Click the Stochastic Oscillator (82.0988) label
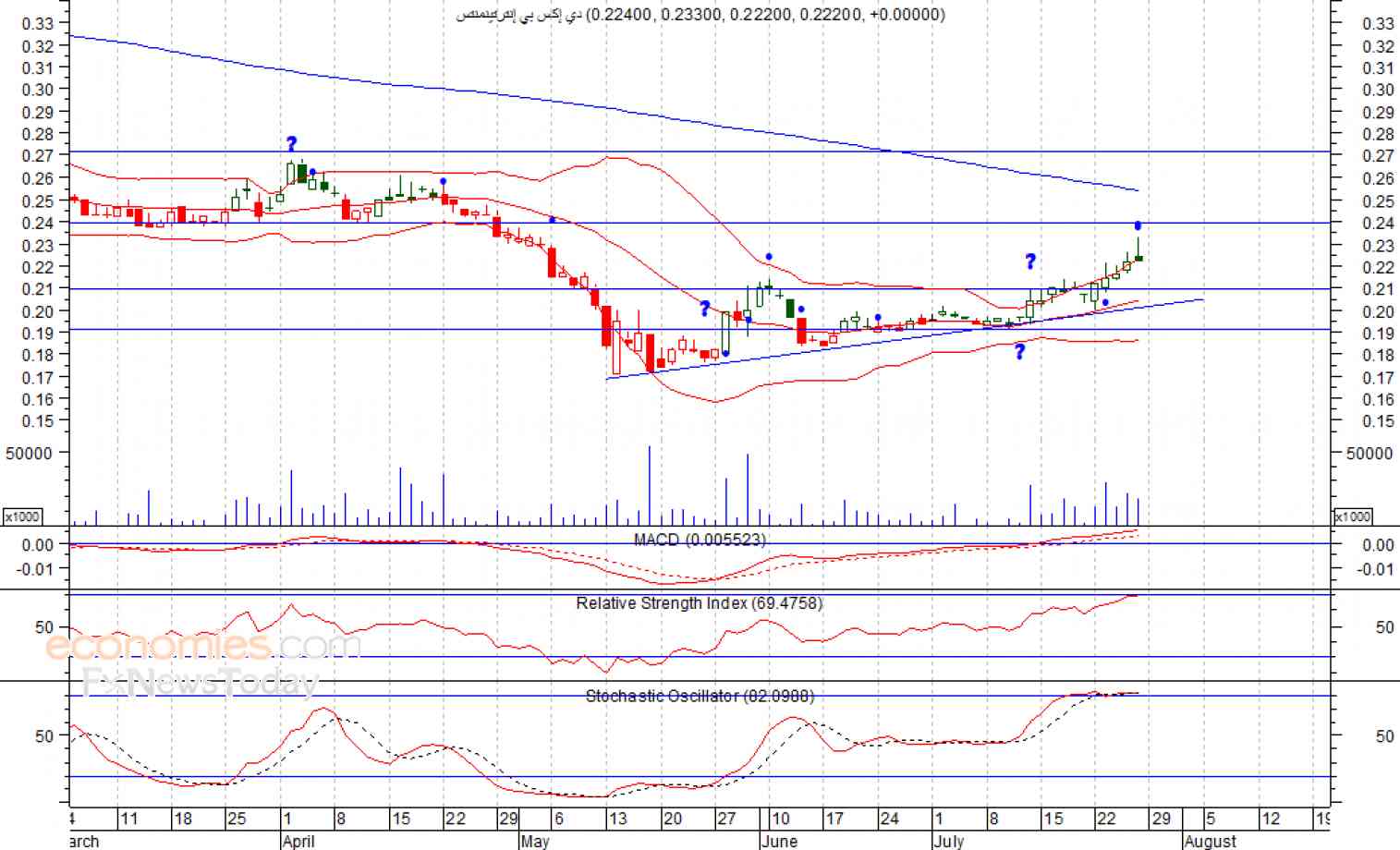The width and height of the screenshot is (1400, 850). (x=700, y=696)
